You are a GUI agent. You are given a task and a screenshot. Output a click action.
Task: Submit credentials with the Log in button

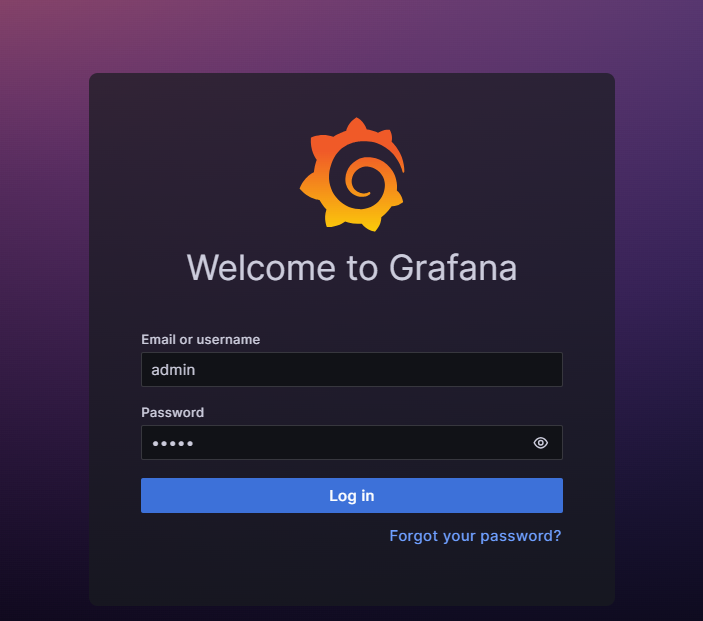[352, 495]
